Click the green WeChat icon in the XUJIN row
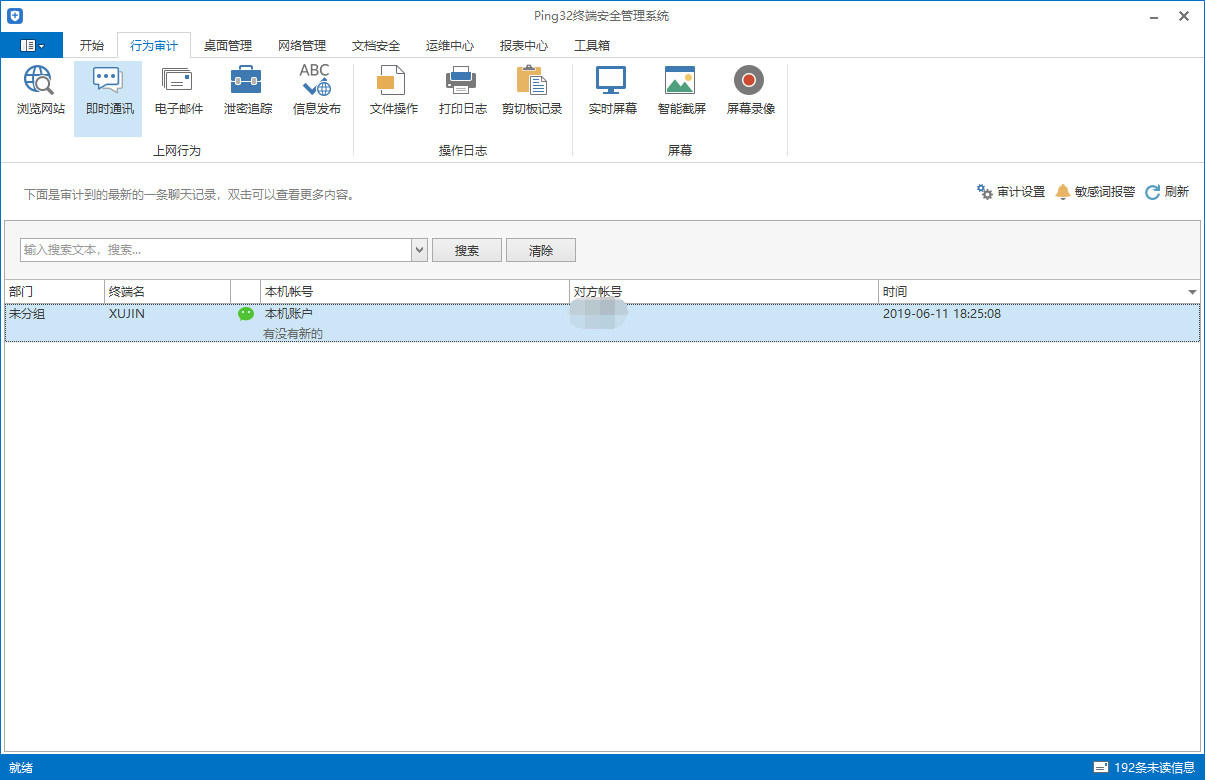The image size is (1205, 780). click(x=246, y=314)
